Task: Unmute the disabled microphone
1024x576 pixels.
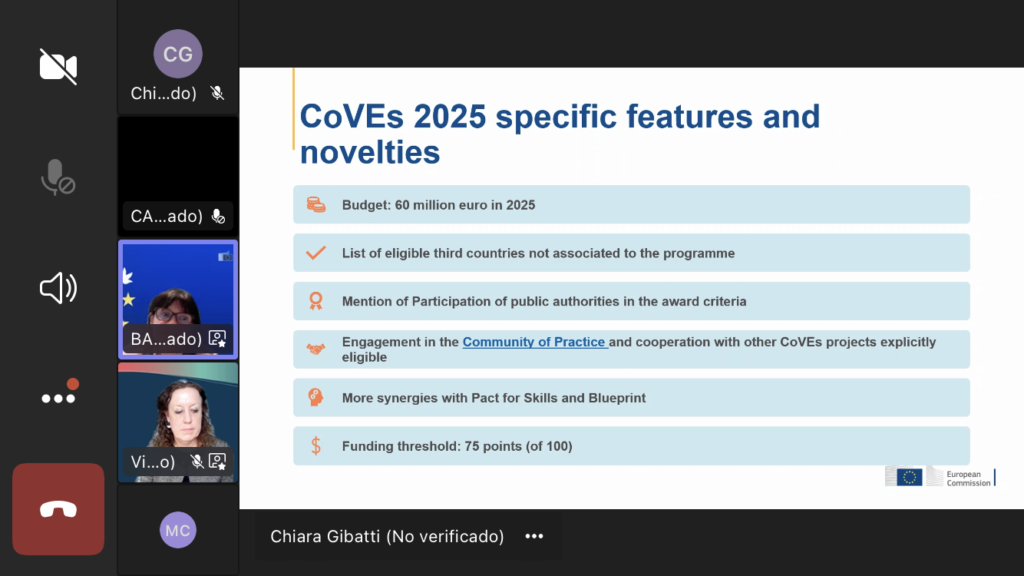Action: tap(58, 177)
